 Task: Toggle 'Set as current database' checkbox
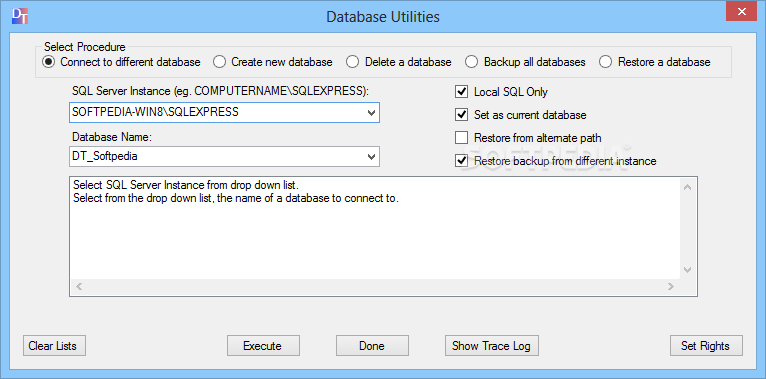pos(461,115)
